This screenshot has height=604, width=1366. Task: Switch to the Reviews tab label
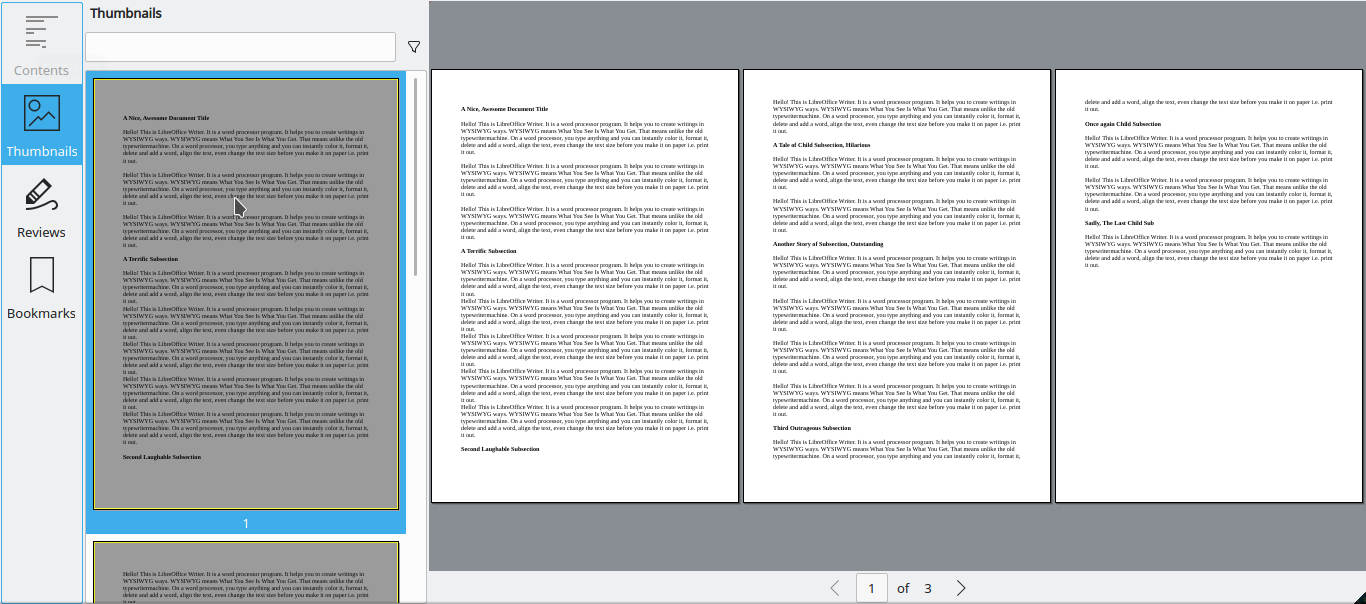(x=41, y=231)
